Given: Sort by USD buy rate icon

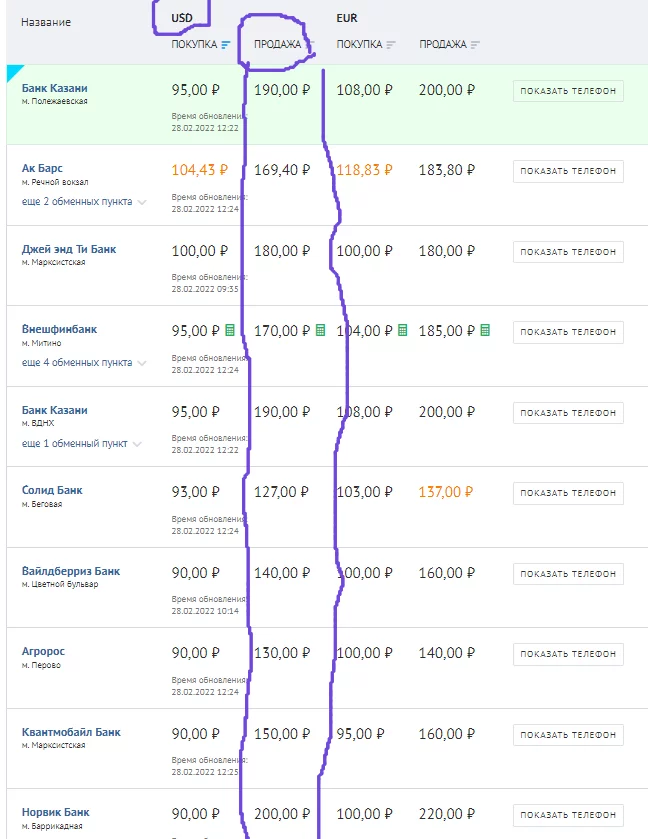Looking at the screenshot, I should 226,44.
